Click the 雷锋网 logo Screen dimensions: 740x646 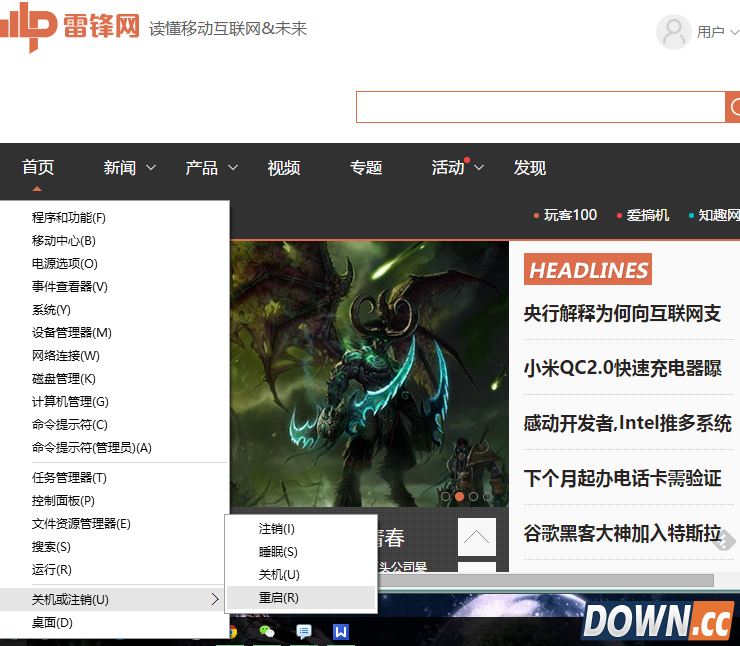tap(70, 27)
